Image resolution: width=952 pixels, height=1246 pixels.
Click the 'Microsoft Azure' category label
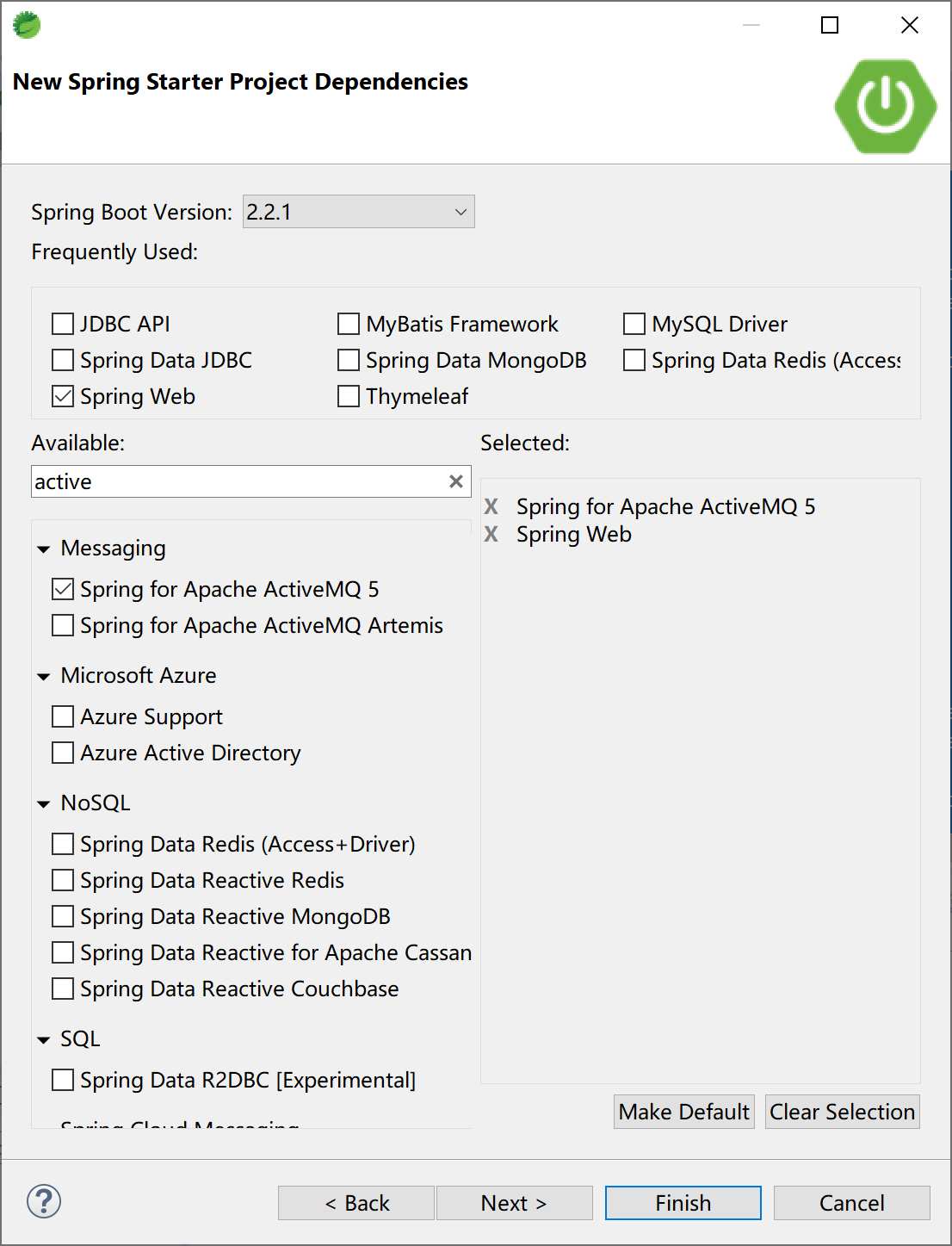(139, 675)
